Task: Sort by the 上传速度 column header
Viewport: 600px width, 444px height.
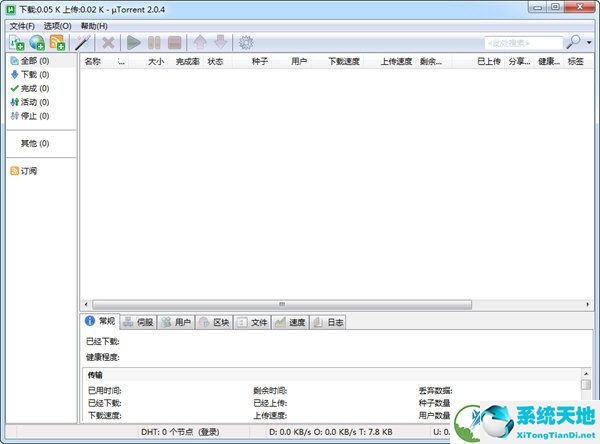Action: coord(396,61)
